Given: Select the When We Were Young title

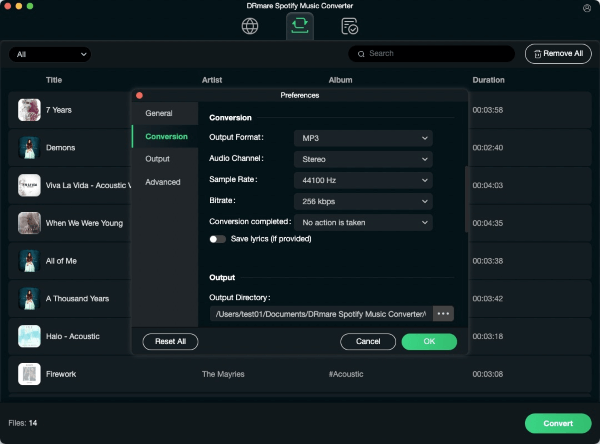Looking at the screenshot, I should [x=84, y=223].
